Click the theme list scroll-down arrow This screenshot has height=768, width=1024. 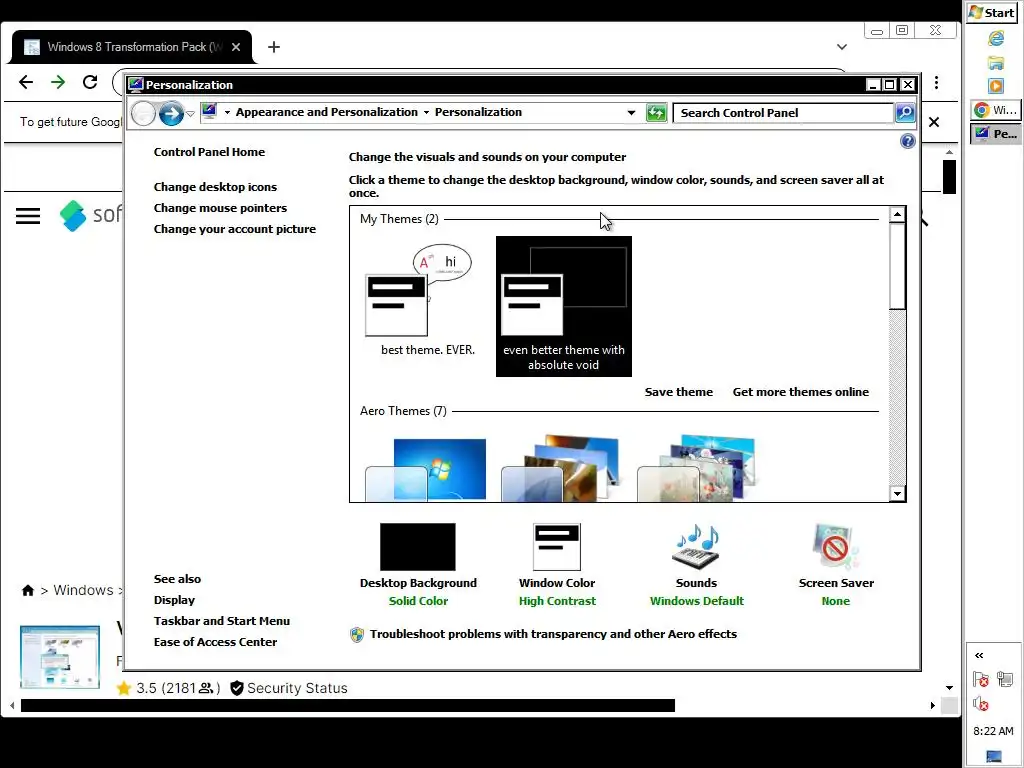click(897, 494)
